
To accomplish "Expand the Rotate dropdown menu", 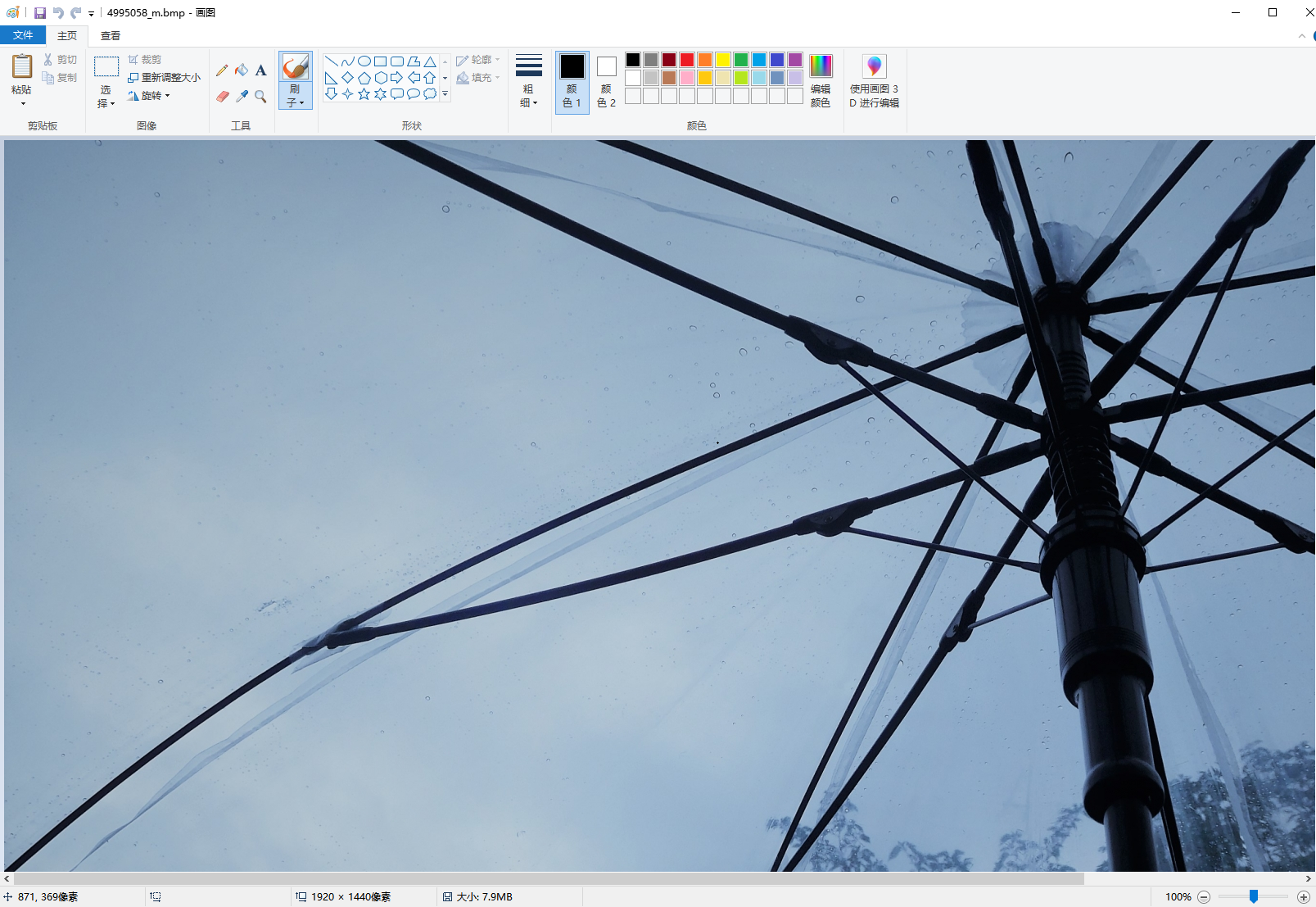I will coord(150,96).
